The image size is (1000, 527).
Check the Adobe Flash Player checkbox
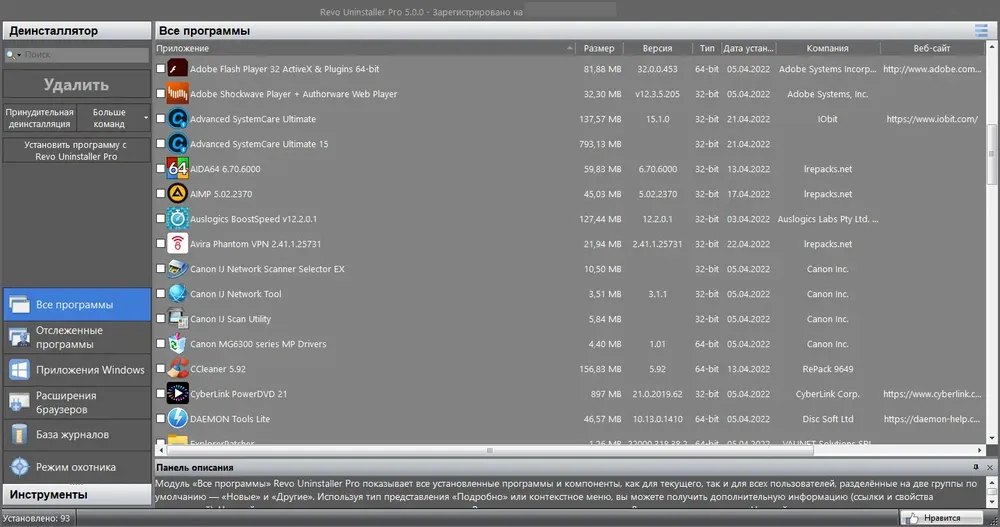coord(161,68)
